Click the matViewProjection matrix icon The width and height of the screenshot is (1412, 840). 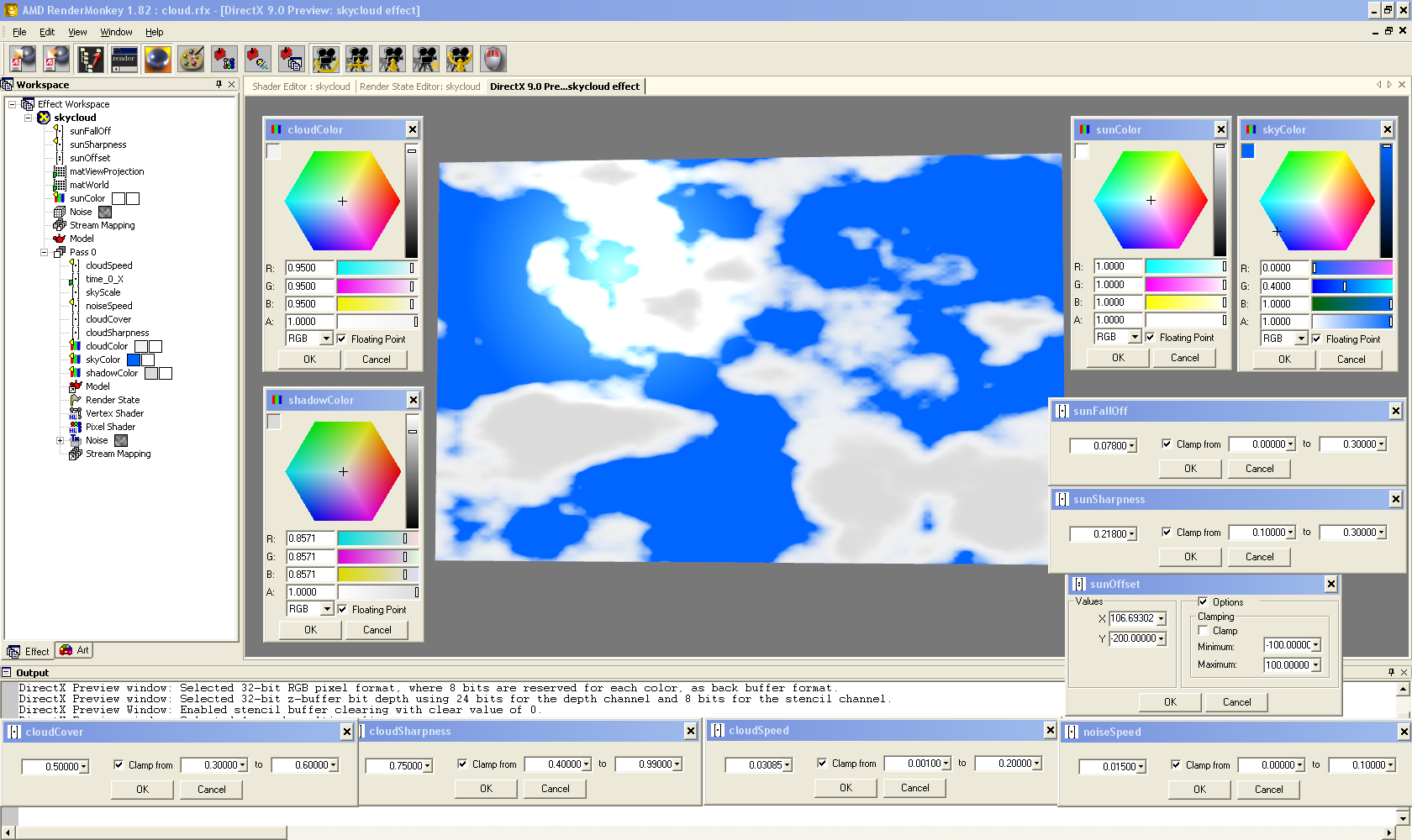[60, 171]
